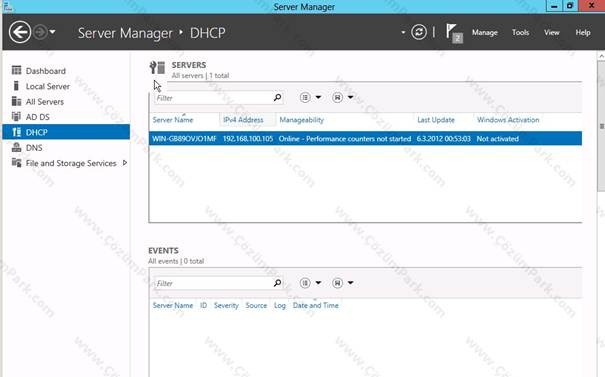
Task: Sort events by Severity column
Action: click(x=226, y=305)
